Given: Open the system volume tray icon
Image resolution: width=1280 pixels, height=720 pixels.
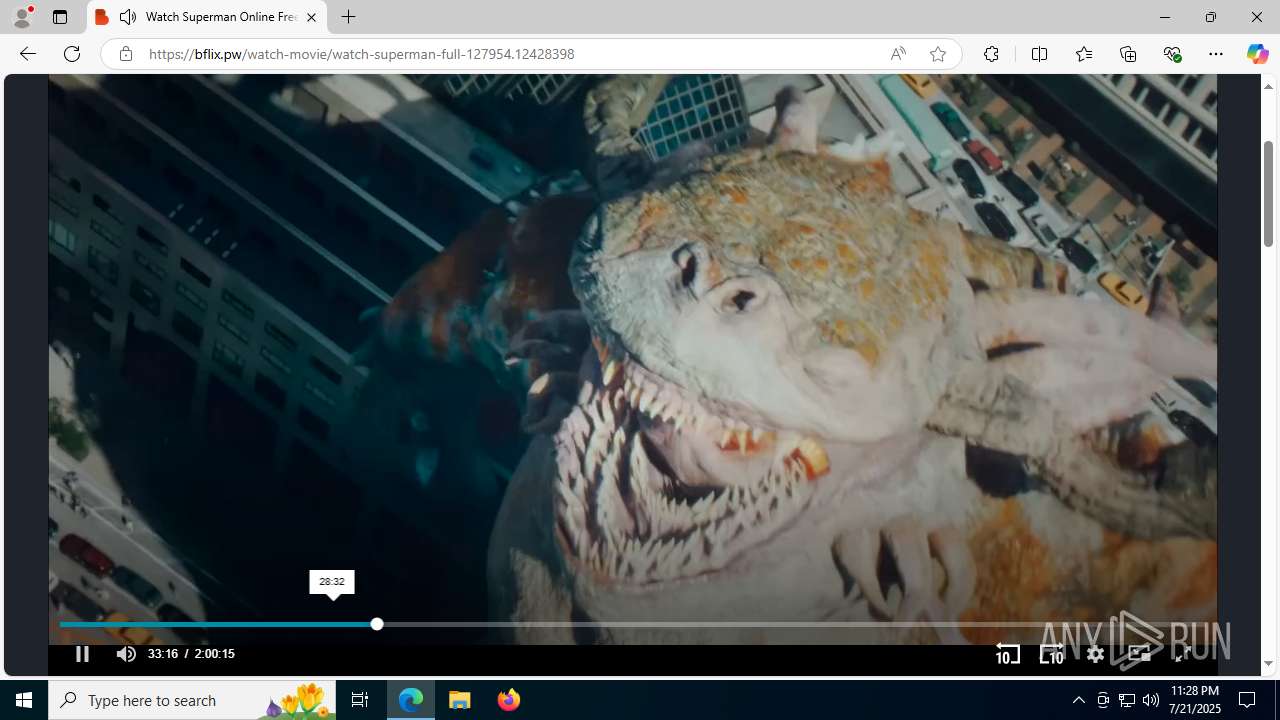Looking at the screenshot, I should coord(1151,700).
